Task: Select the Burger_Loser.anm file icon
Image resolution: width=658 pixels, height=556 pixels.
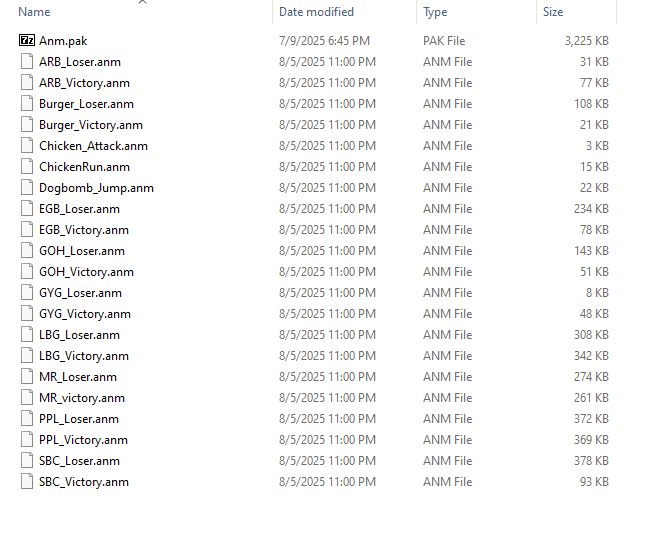Action: point(27,103)
